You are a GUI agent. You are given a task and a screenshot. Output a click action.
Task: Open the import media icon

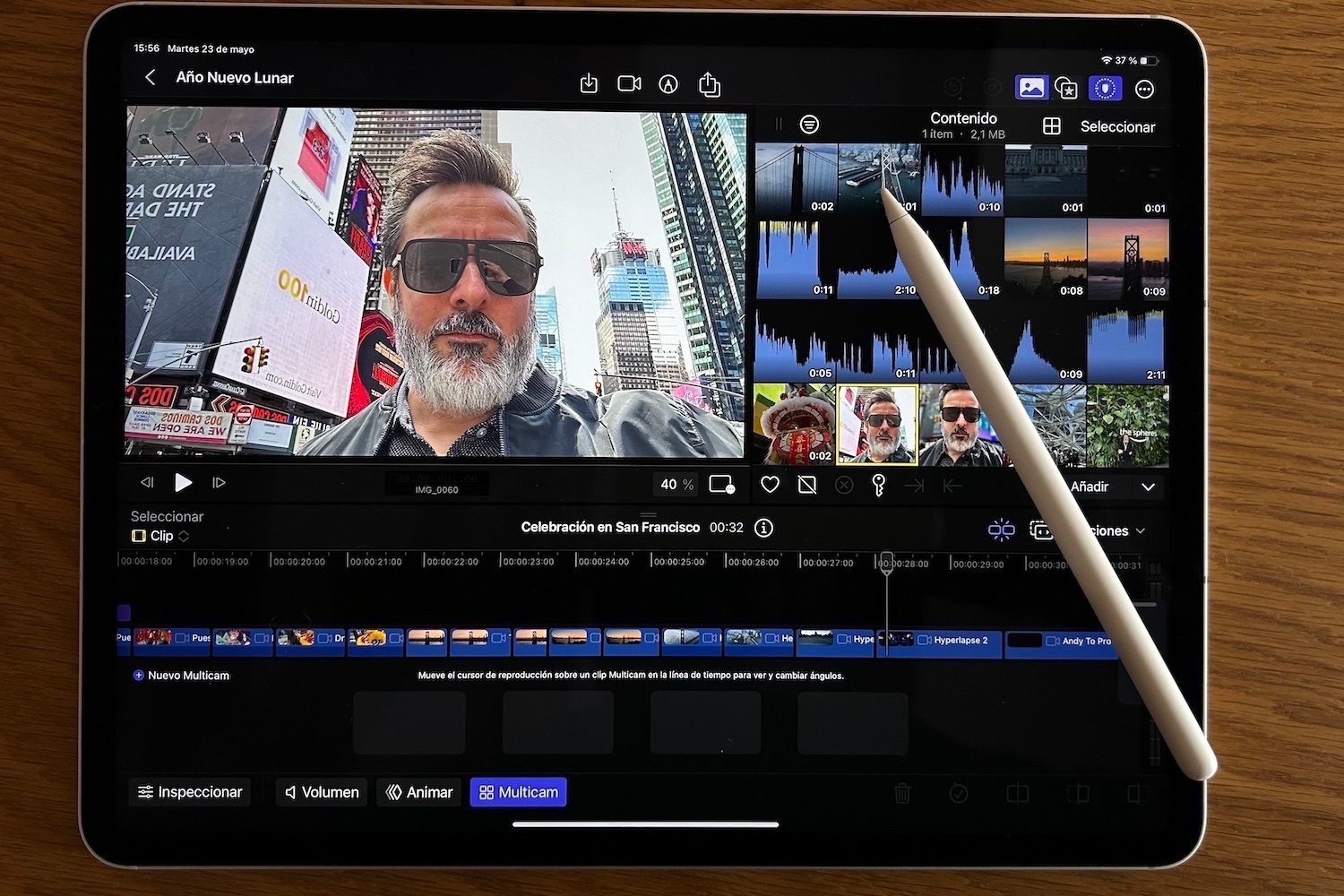pos(589,82)
